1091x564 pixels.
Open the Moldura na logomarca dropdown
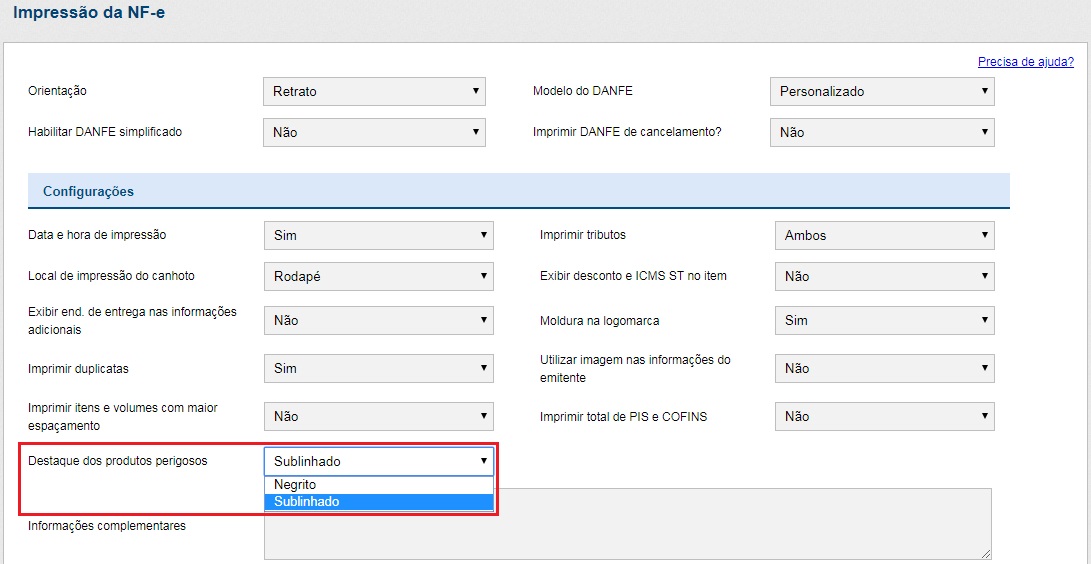tap(884, 320)
